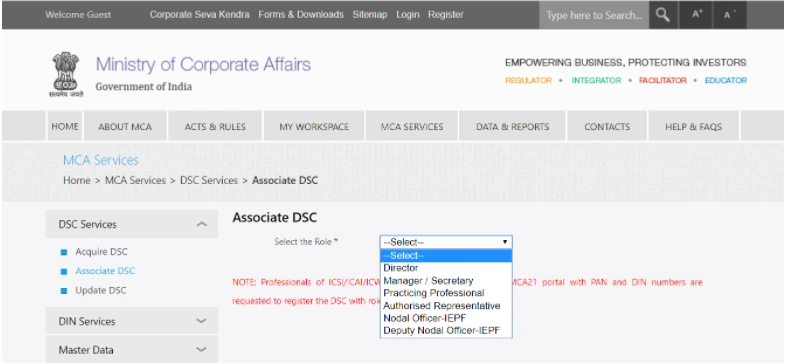Open Acquire DSC in the sidebar
The height and width of the screenshot is (364, 787).
[101, 252]
